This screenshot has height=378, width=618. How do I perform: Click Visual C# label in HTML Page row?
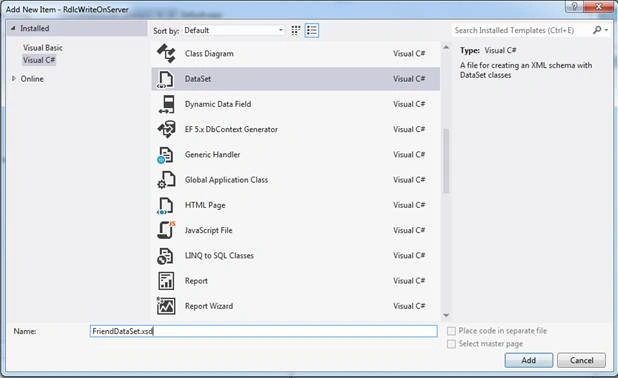[409, 205]
